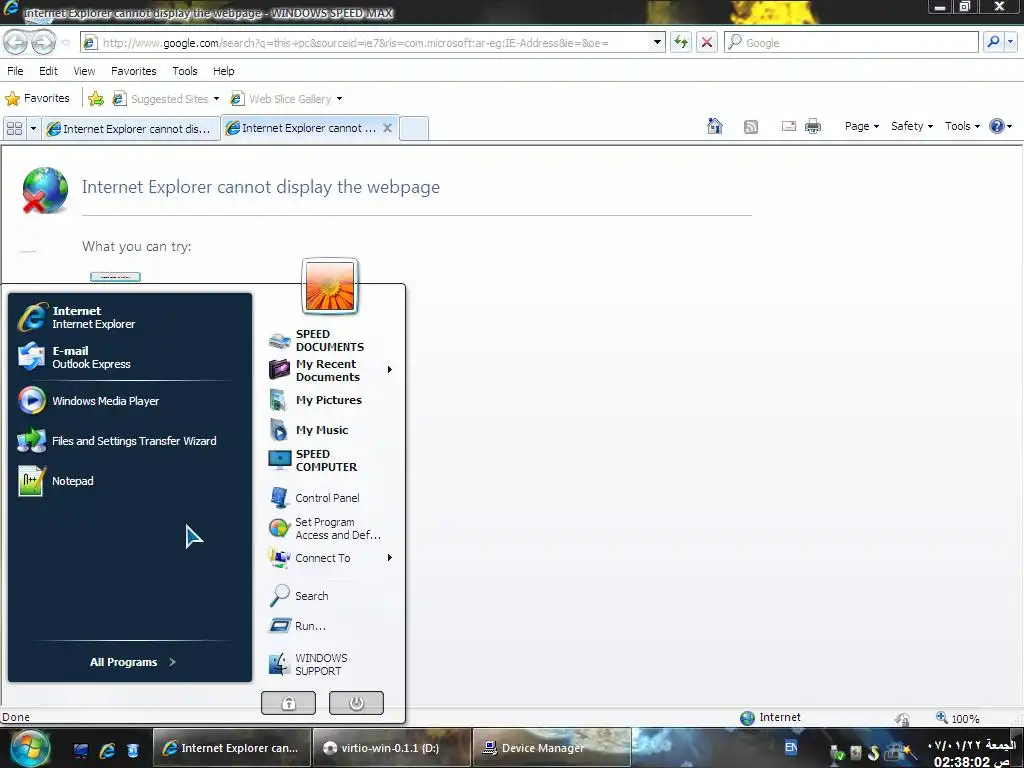
Task: Click the power Turn Off button
Action: tap(356, 703)
